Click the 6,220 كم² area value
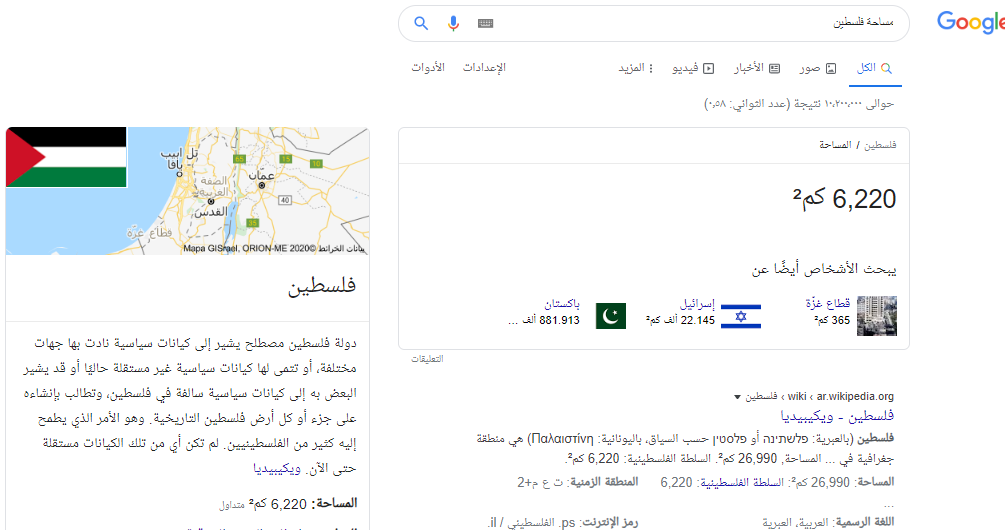The height and width of the screenshot is (530, 1005). pos(844,199)
